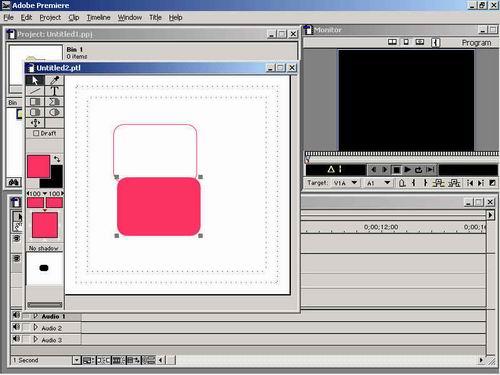The height and width of the screenshot is (375, 500).
Task: Expand the Audio 2 track triangle
Action: point(35,328)
